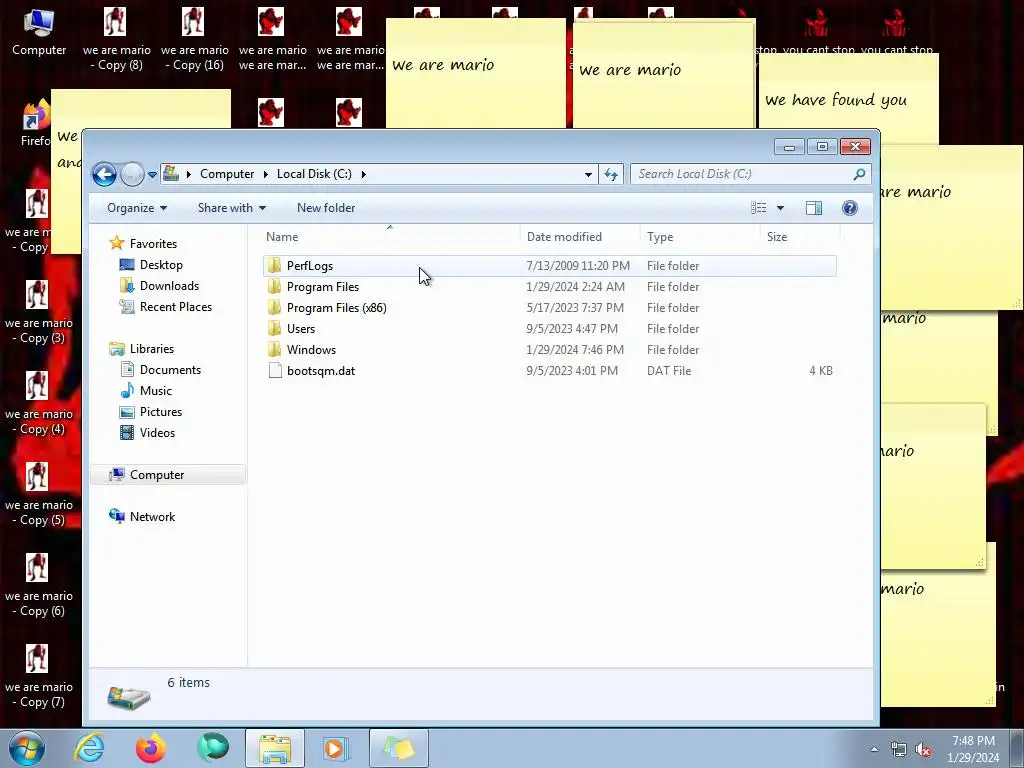The image size is (1024, 768).
Task: Click the DAT File type cell
Action: point(669,370)
